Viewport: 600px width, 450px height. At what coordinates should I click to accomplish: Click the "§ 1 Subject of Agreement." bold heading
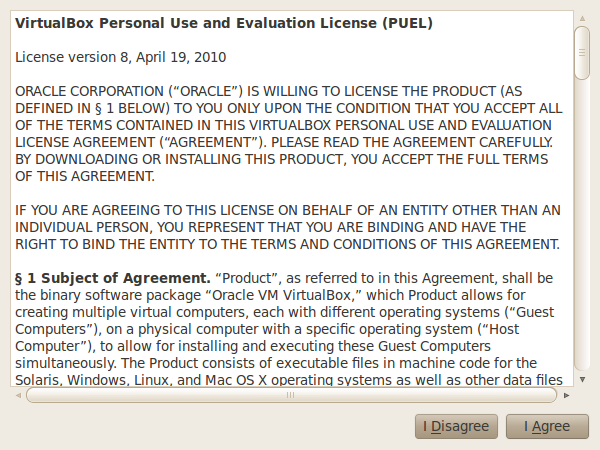click(112, 277)
